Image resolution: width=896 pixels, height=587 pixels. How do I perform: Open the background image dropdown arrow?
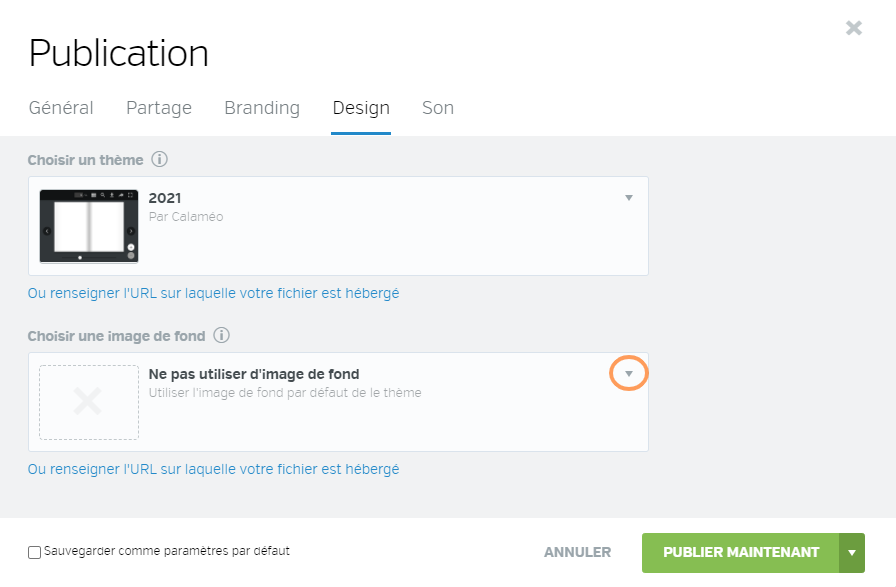(629, 374)
